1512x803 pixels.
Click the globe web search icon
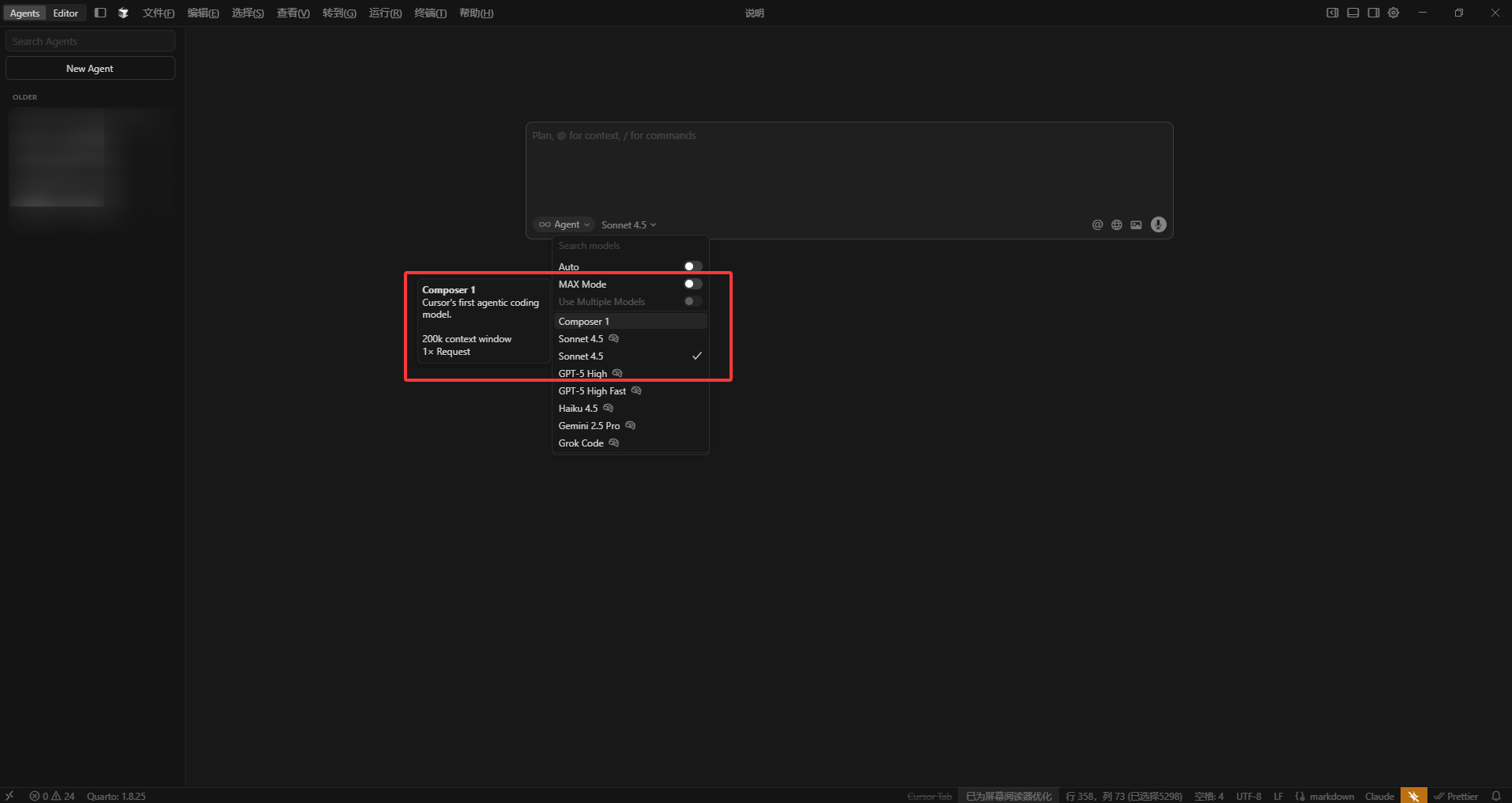click(x=1117, y=225)
